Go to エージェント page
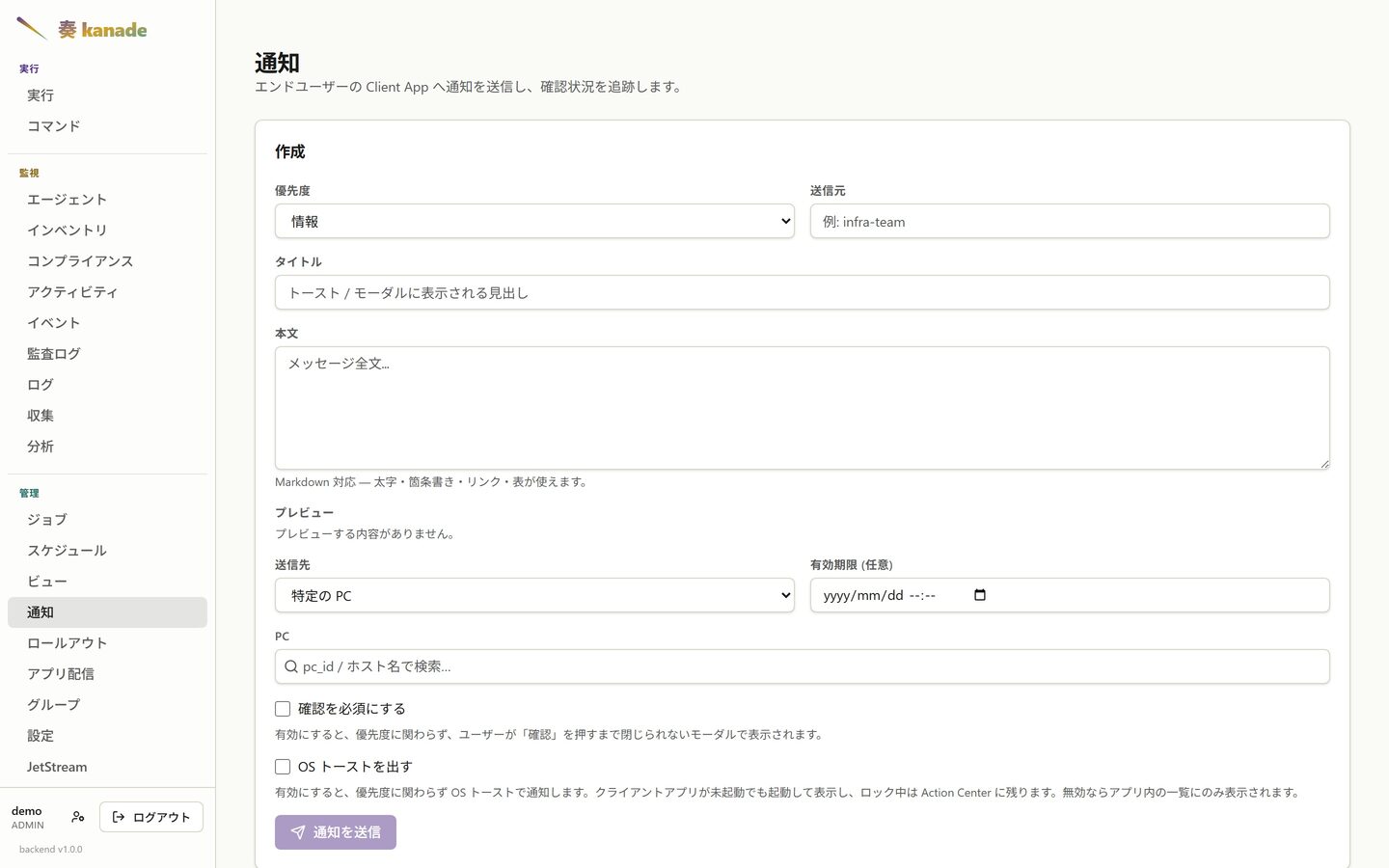Image resolution: width=1389 pixels, height=868 pixels. click(x=107, y=200)
